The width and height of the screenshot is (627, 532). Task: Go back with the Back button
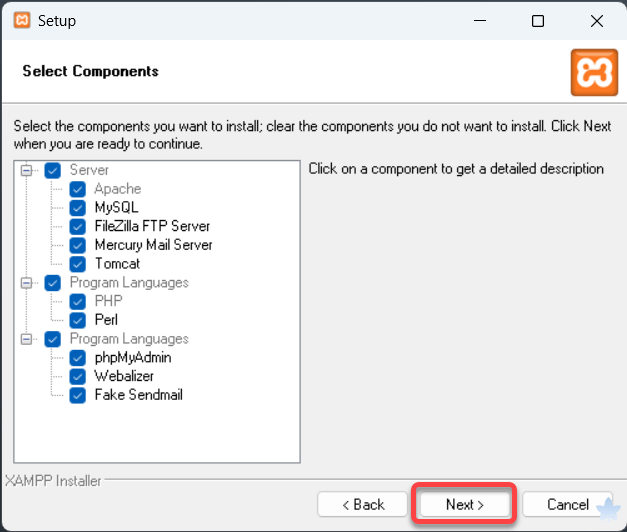pyautogui.click(x=362, y=504)
